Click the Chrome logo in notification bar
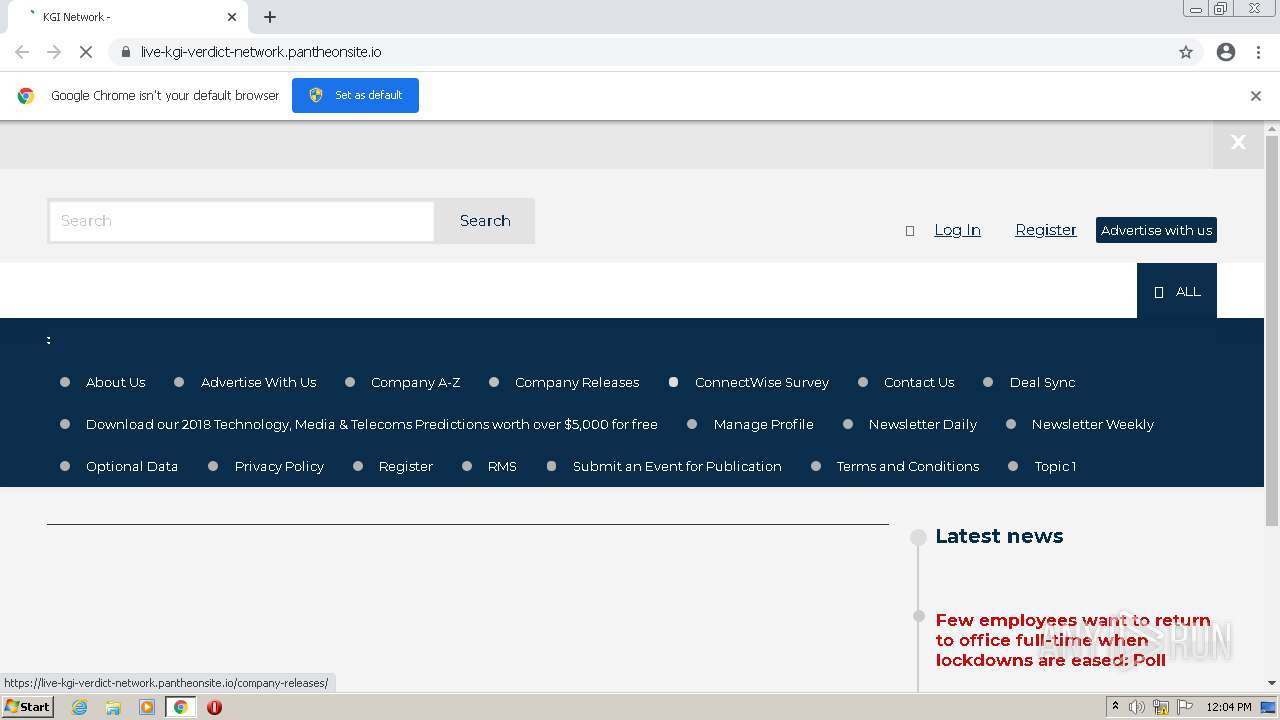Screen dimensions: 1280x720 26,96
